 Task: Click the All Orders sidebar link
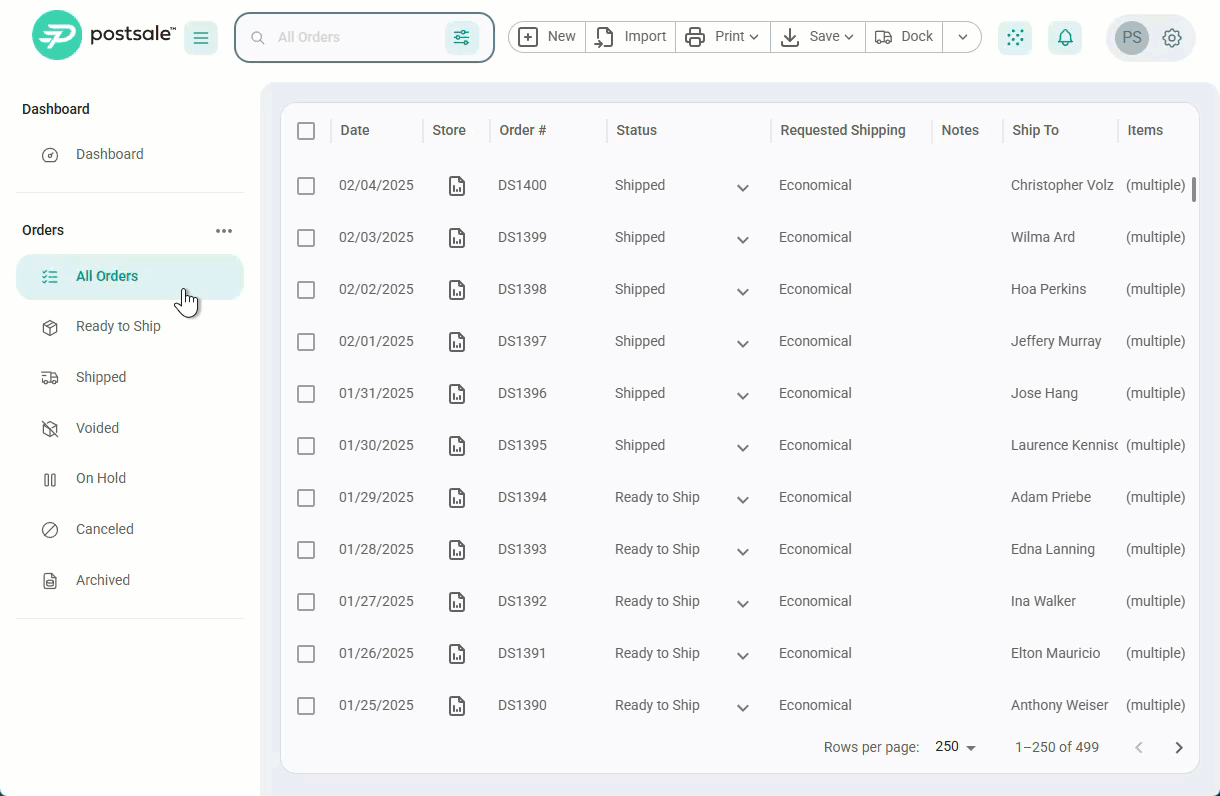(107, 275)
